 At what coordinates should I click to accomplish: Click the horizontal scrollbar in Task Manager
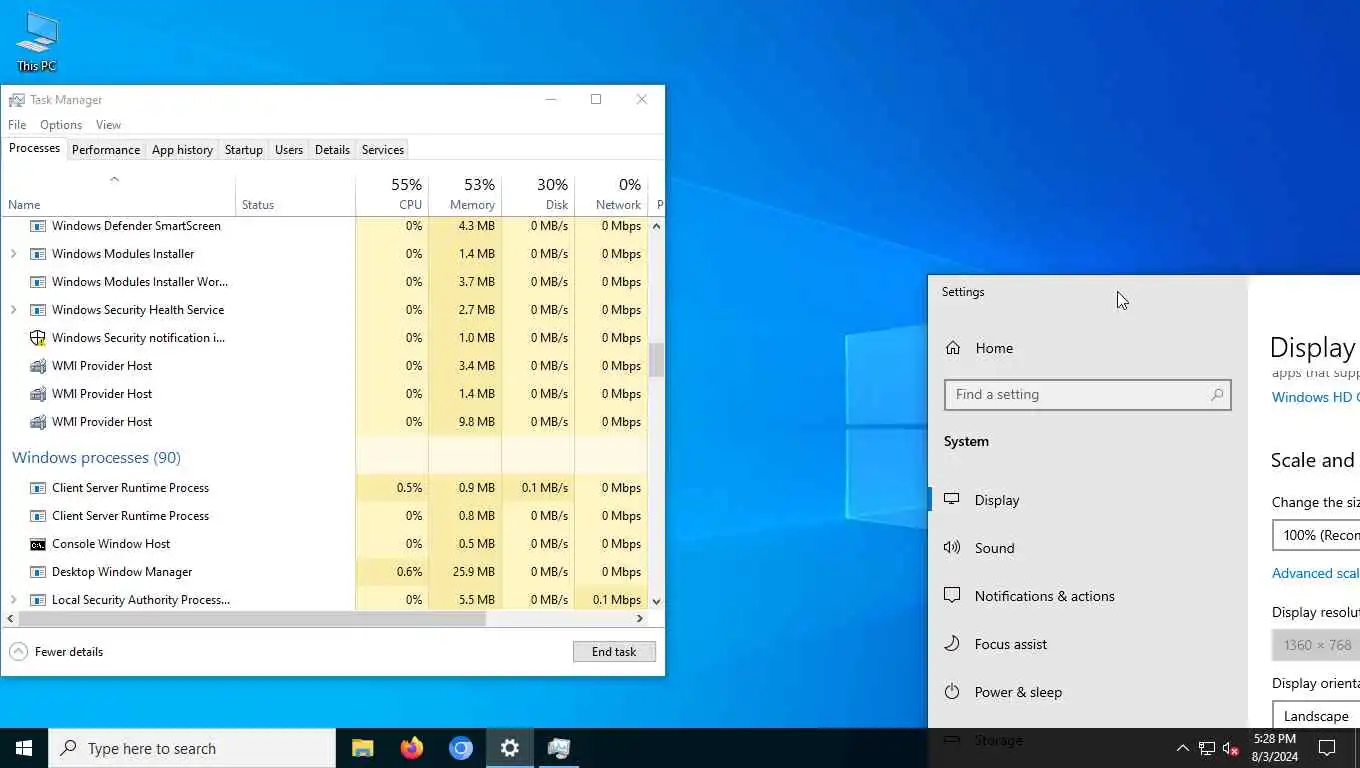(x=252, y=619)
